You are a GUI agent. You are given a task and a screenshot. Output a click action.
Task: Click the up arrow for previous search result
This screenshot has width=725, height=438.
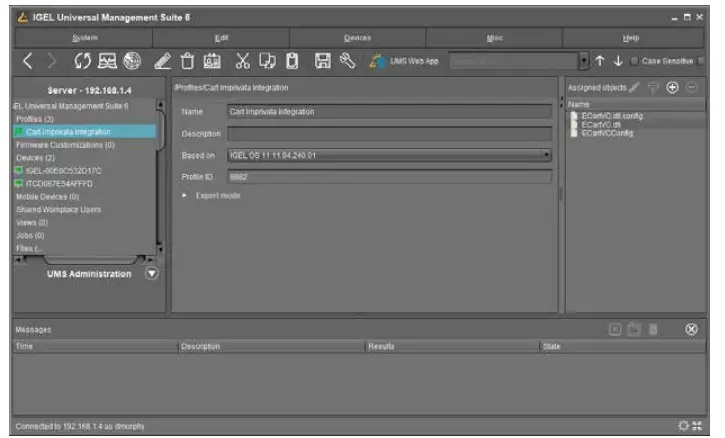pos(600,61)
